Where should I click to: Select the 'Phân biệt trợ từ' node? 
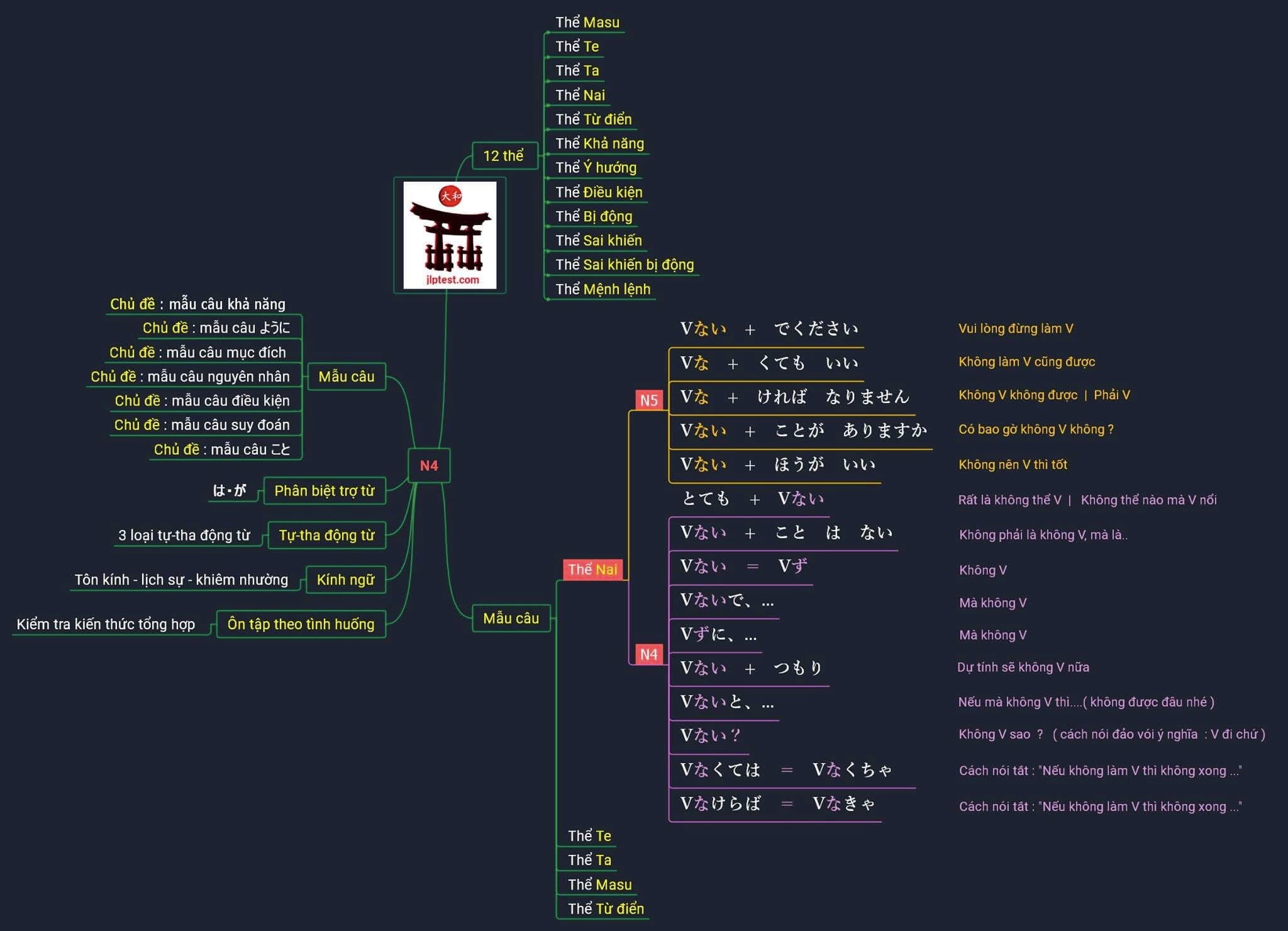pyautogui.click(x=325, y=491)
